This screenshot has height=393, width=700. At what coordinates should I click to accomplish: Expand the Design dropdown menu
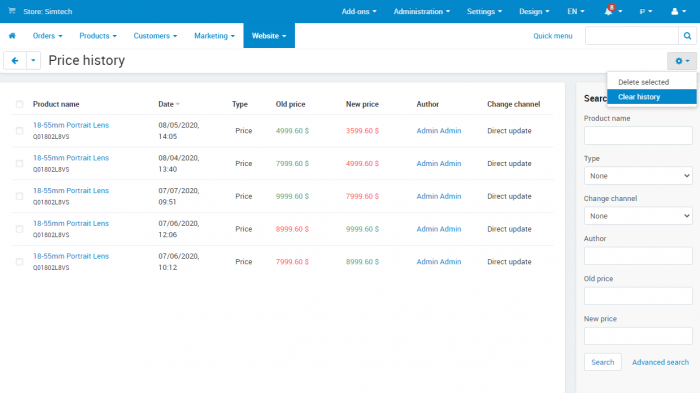534,12
